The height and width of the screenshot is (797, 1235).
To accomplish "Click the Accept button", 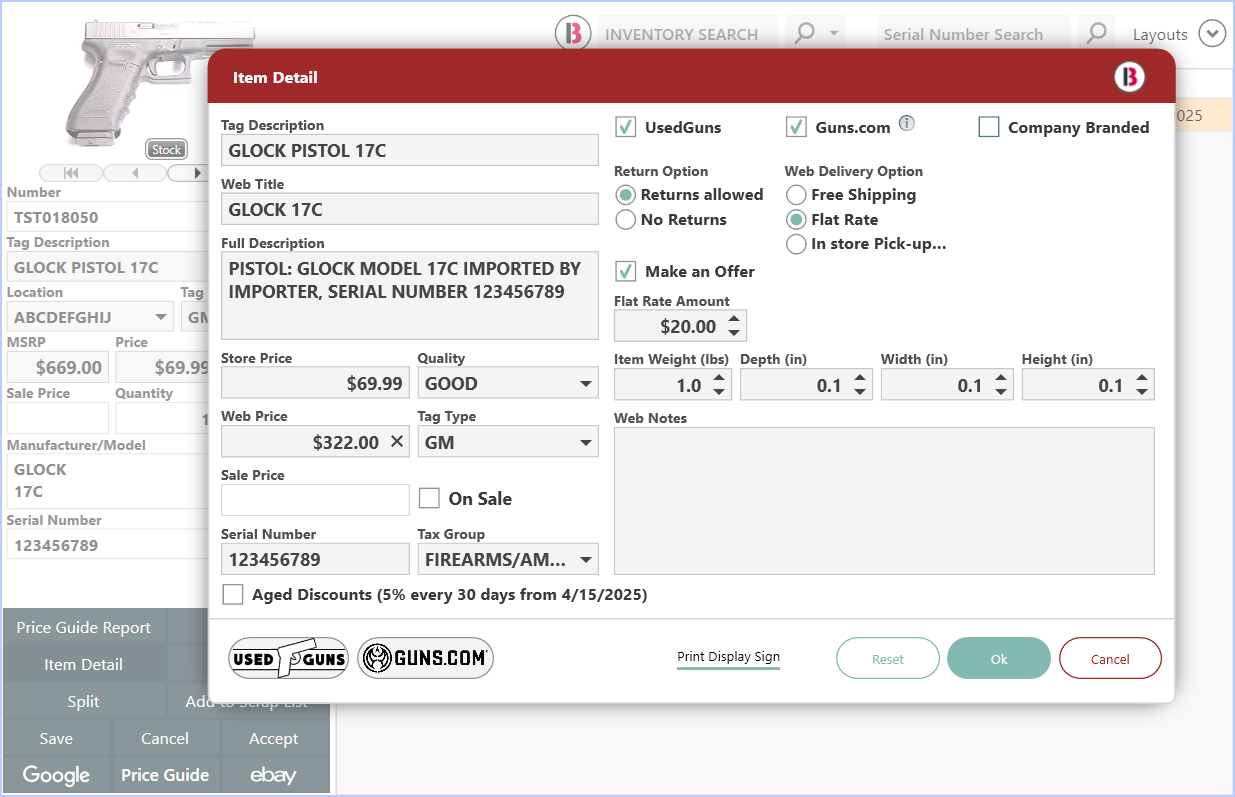I will point(274,739).
